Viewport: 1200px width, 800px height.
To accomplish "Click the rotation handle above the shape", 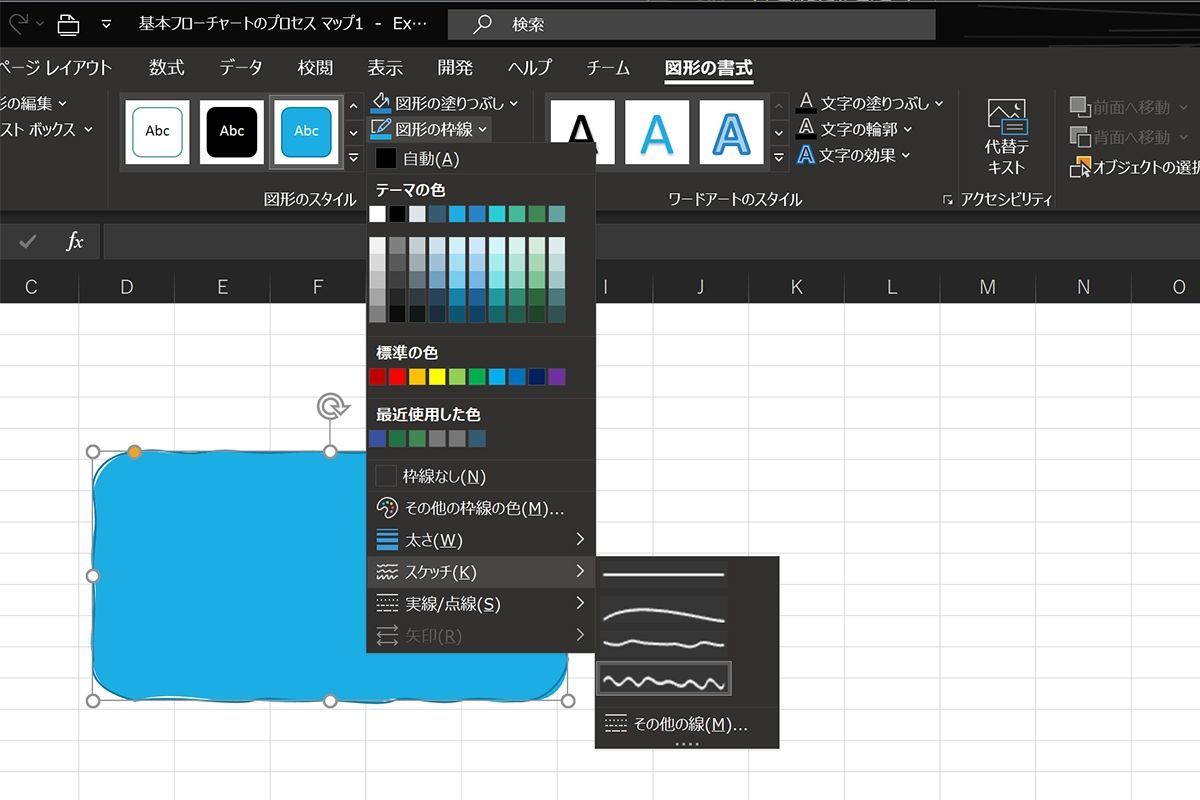I will point(331,406).
